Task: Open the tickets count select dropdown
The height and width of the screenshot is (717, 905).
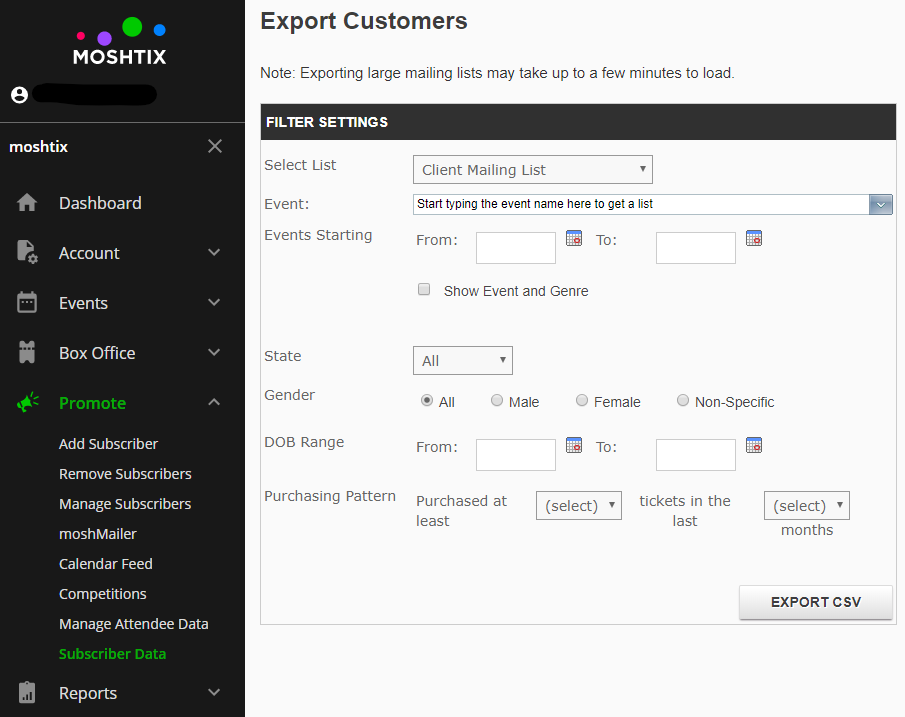Action: (579, 506)
